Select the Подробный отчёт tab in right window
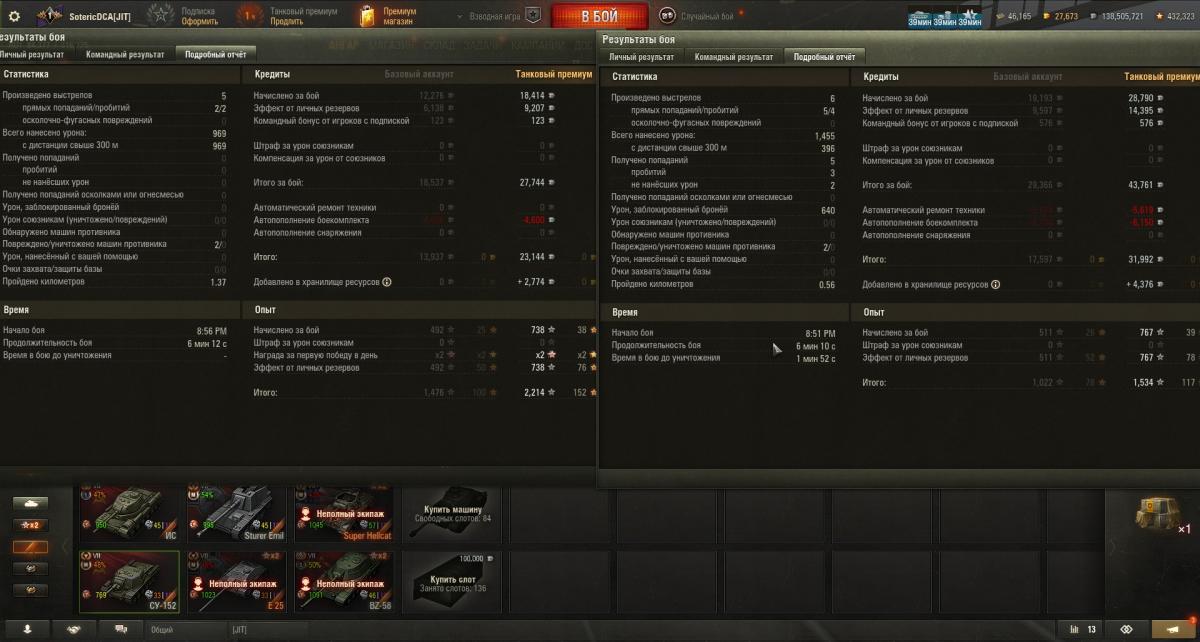1200x642 pixels. tap(824, 57)
